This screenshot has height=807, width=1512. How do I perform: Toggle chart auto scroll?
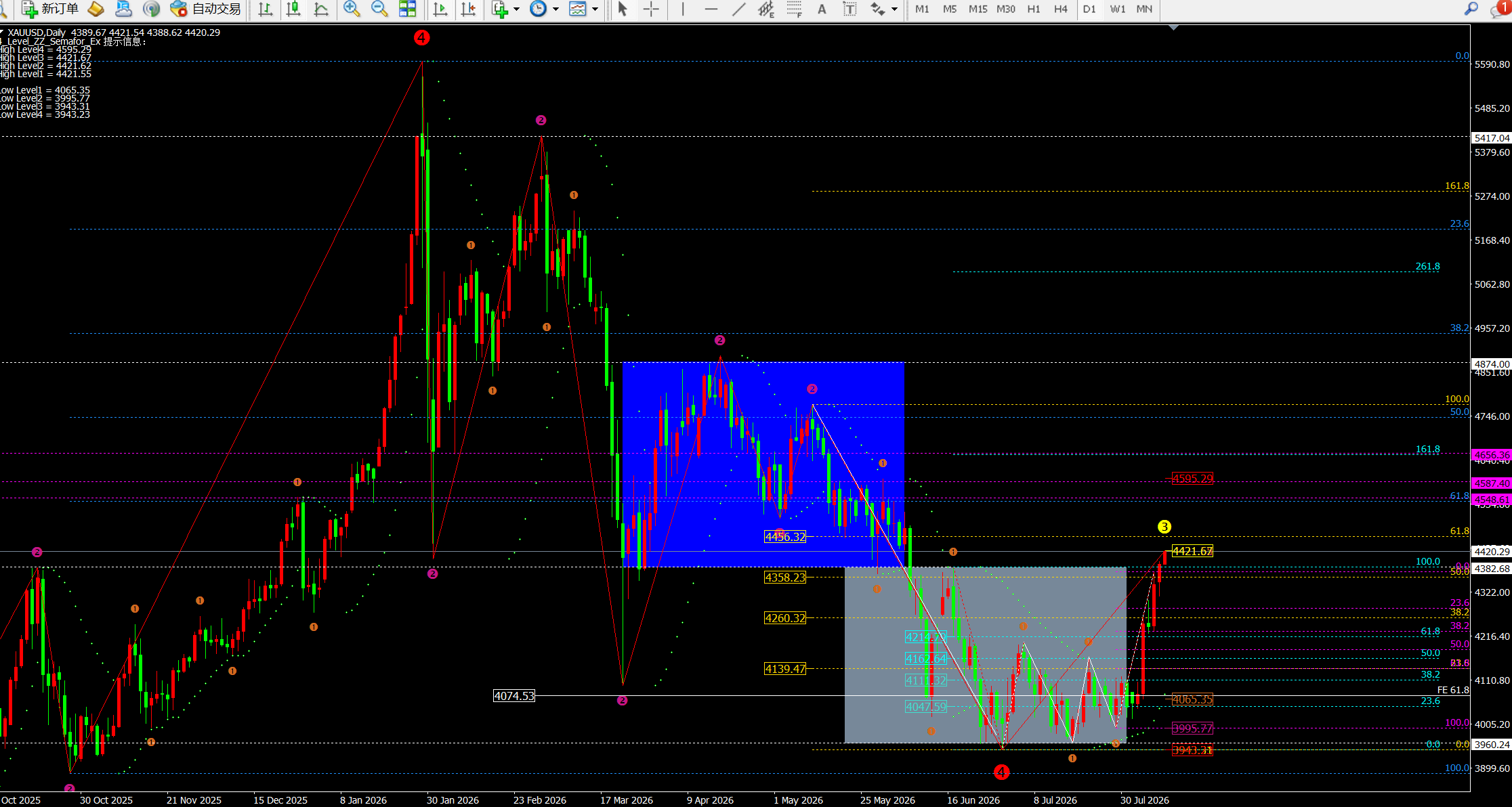pos(440,9)
